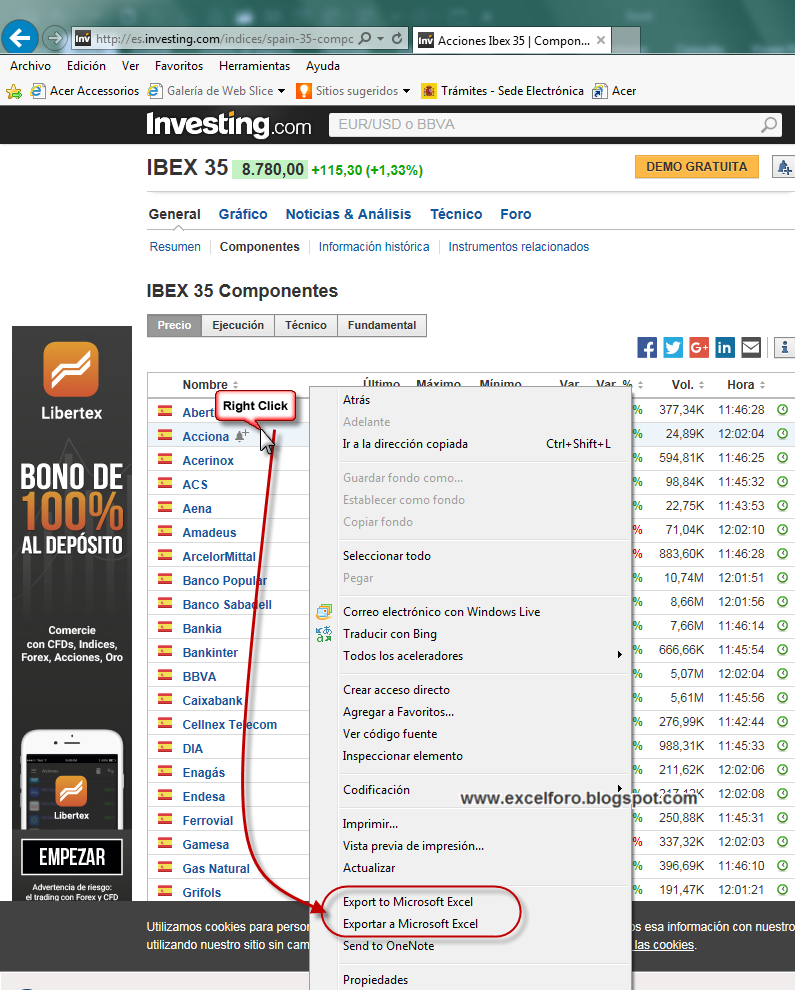Share on Facebook icon

647,347
